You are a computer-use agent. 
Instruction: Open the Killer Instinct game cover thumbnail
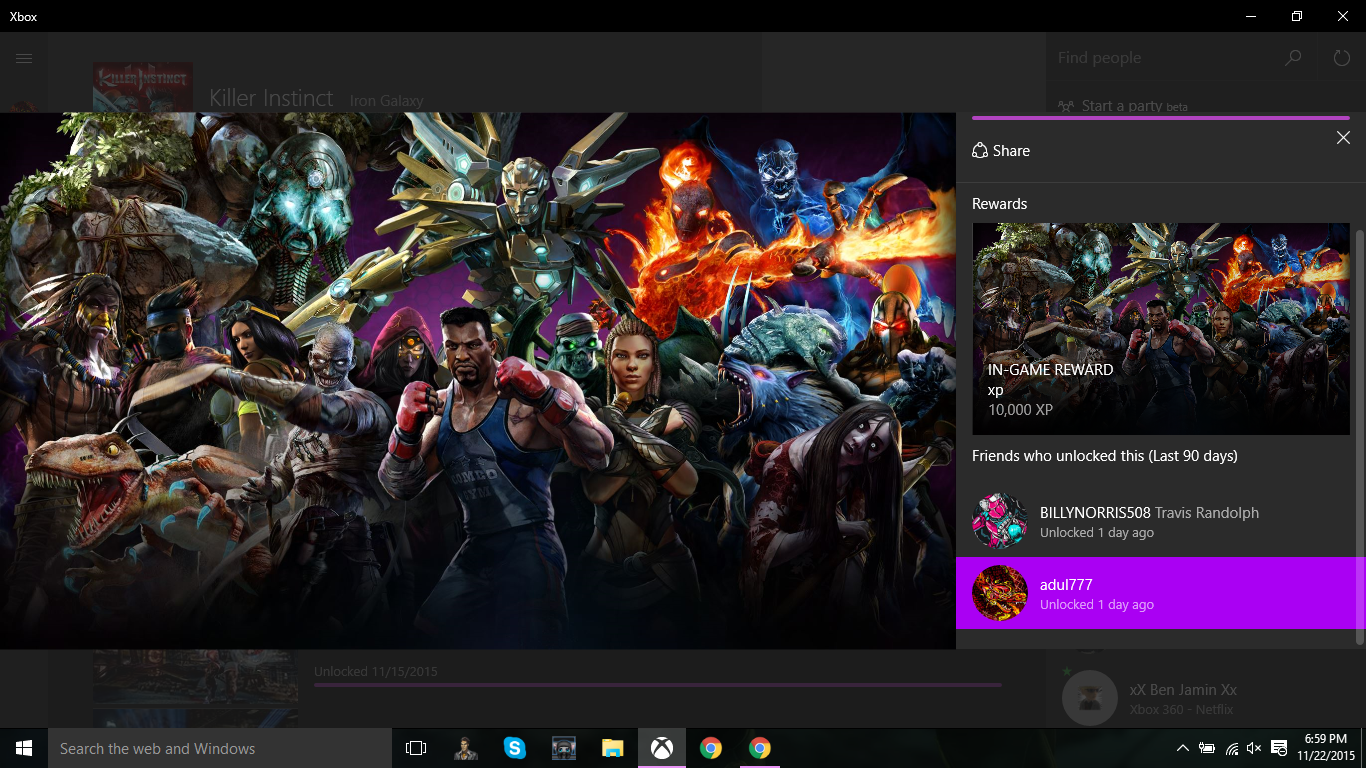click(143, 87)
